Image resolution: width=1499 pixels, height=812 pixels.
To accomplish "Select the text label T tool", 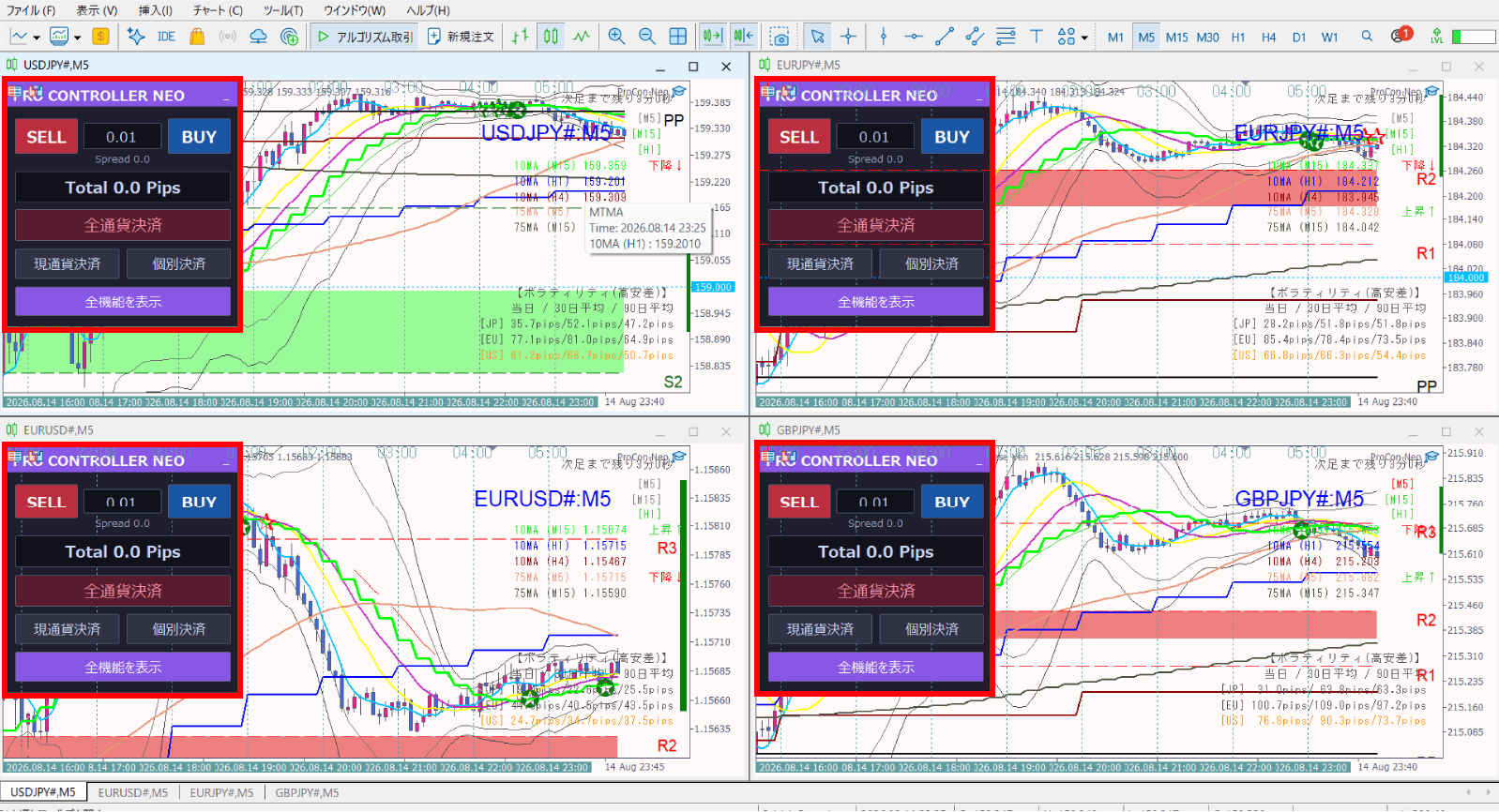I will 1037,37.
